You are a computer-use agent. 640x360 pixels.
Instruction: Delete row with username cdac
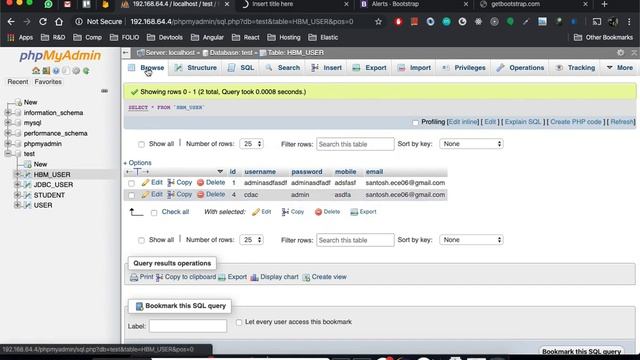211,195
